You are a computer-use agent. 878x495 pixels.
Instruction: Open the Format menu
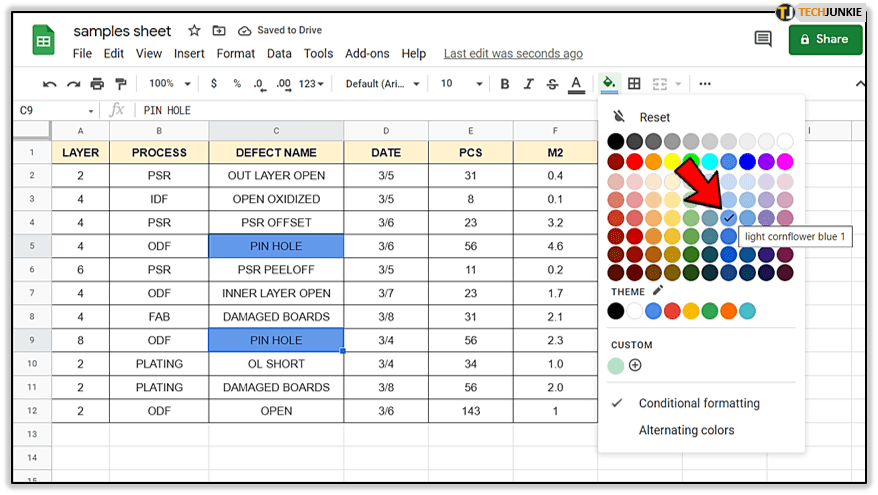(x=235, y=54)
